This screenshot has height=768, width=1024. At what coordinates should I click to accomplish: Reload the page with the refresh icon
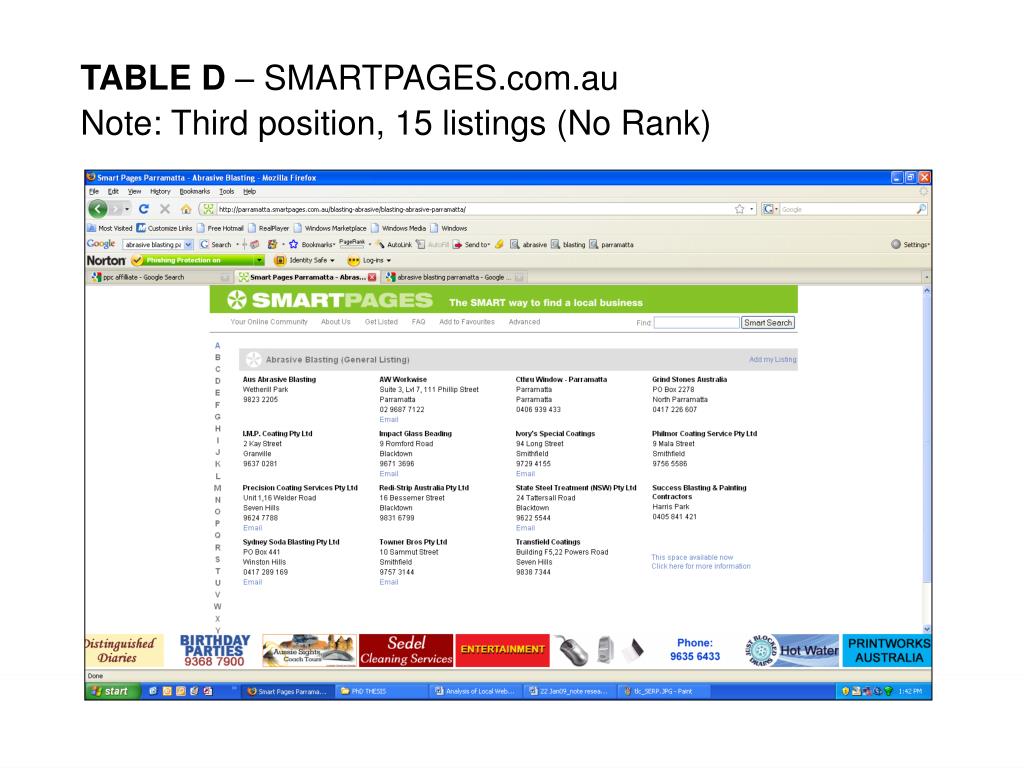coord(144,209)
